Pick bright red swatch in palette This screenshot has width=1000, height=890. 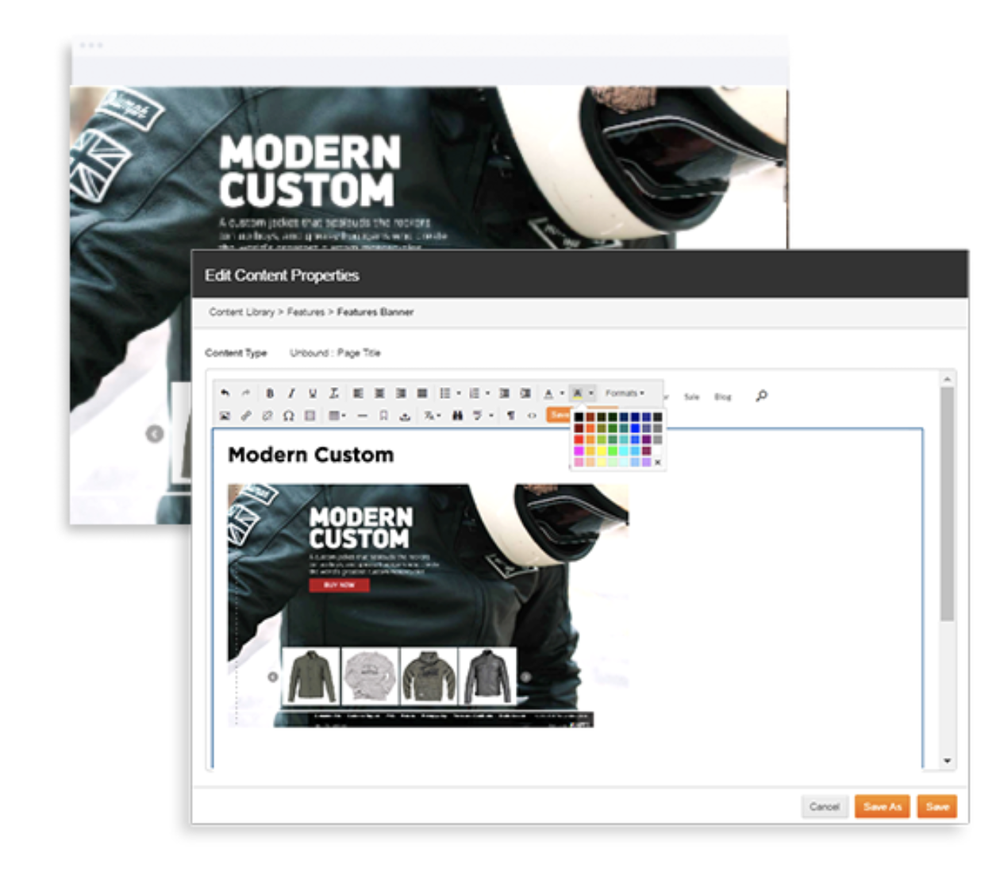pyautogui.click(x=579, y=439)
